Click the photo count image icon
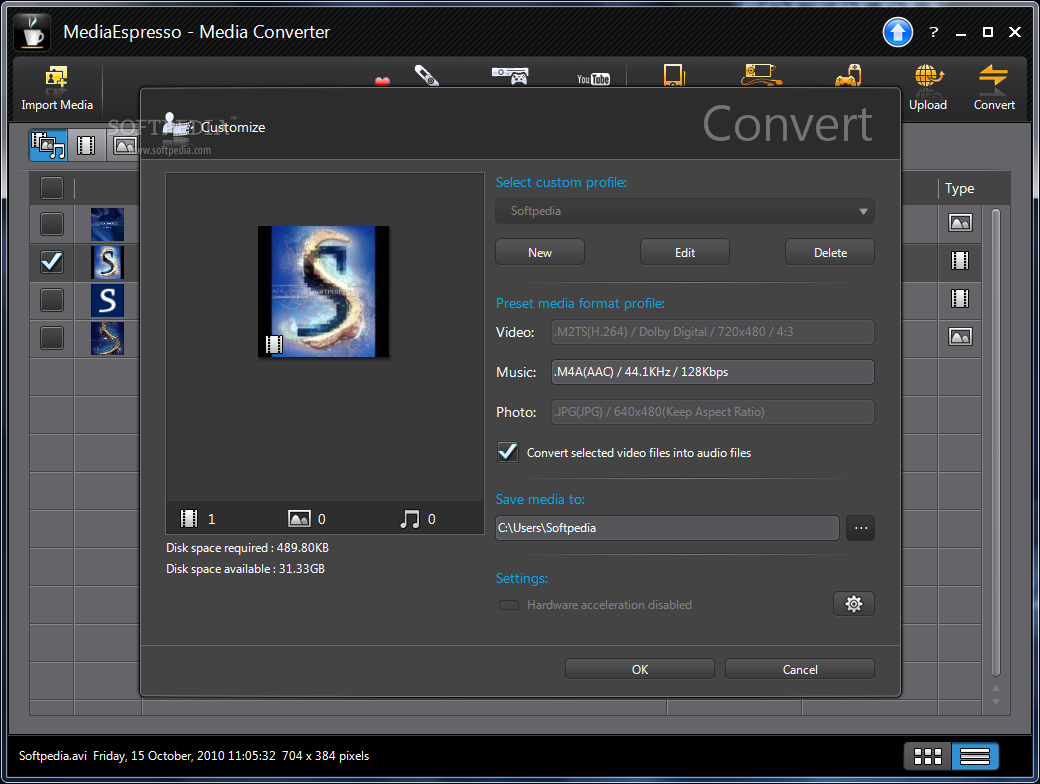This screenshot has width=1040, height=784. 299,519
